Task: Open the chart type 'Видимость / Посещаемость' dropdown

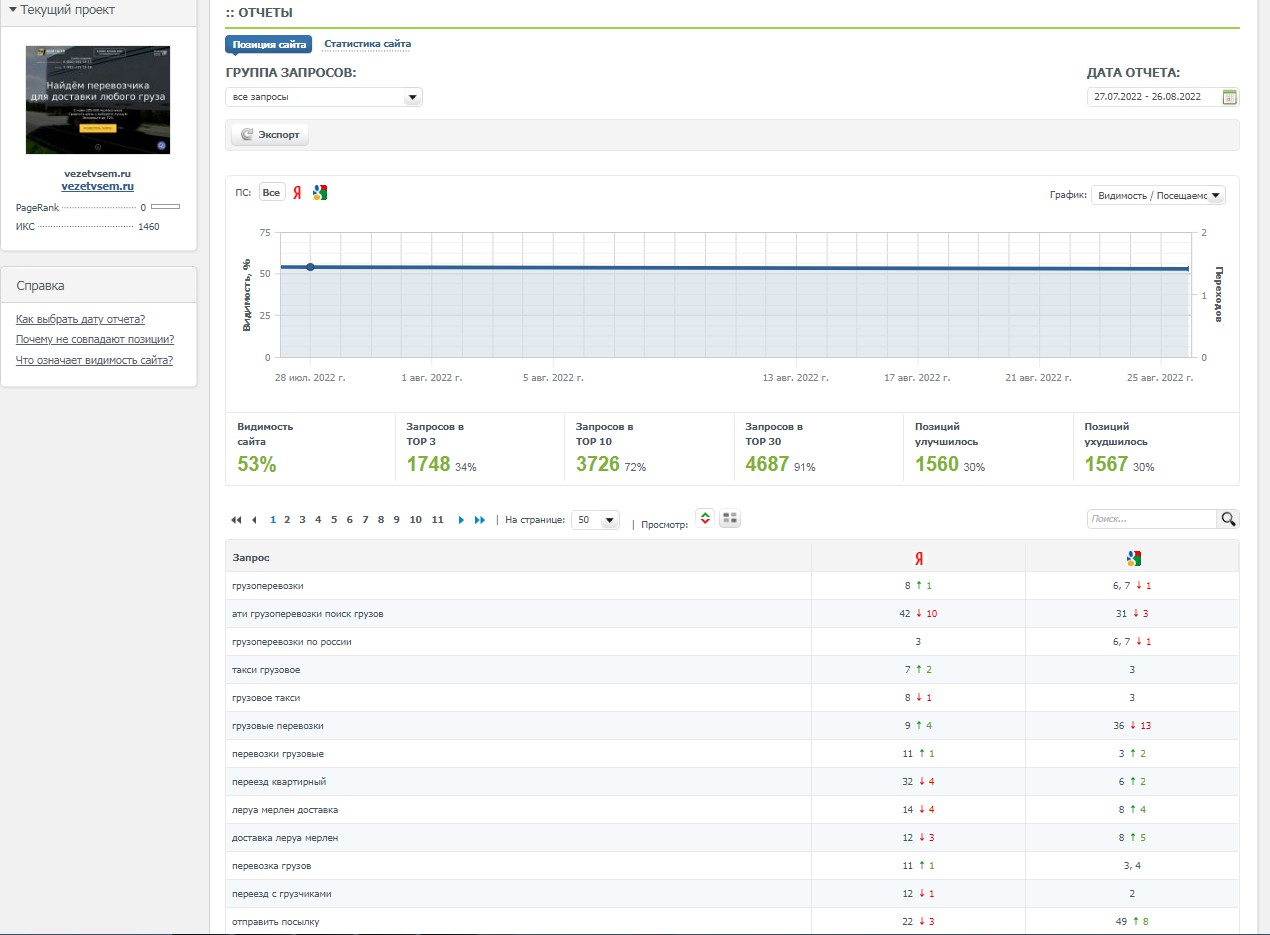Action: click(x=1158, y=195)
